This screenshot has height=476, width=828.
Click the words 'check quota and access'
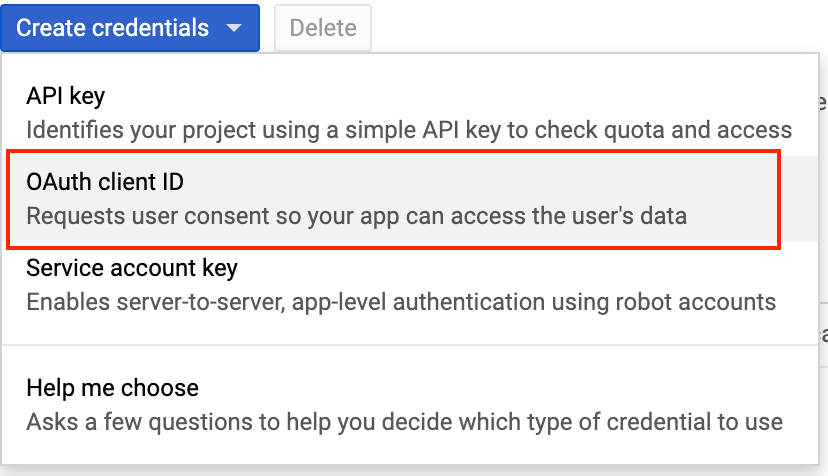pos(663,130)
